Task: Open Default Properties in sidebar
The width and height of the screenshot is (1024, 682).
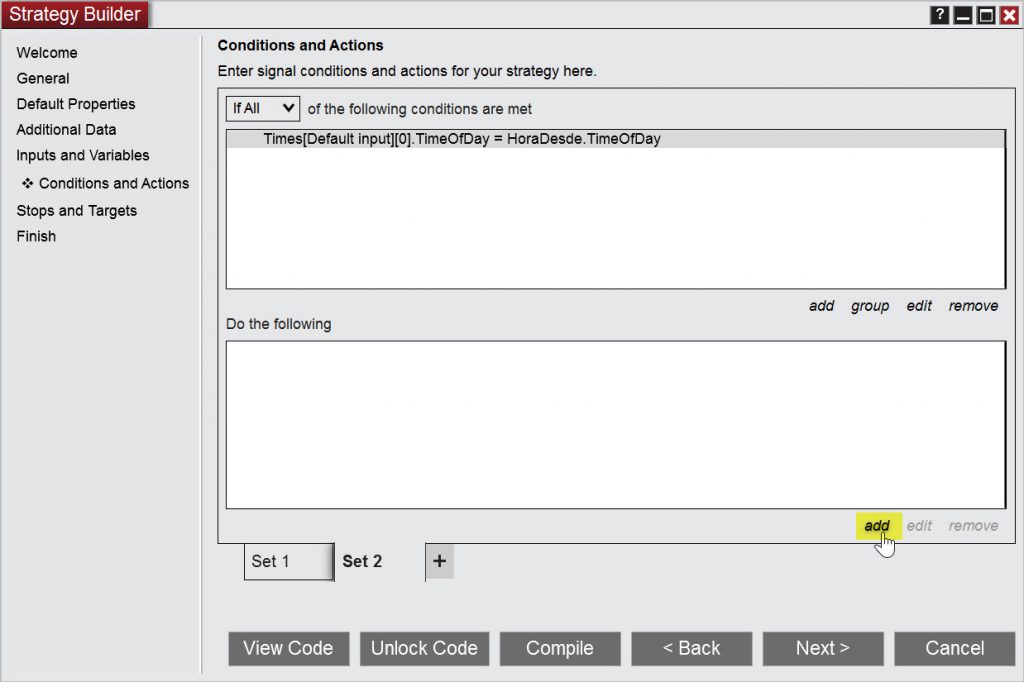Action: pyautogui.click(x=76, y=104)
